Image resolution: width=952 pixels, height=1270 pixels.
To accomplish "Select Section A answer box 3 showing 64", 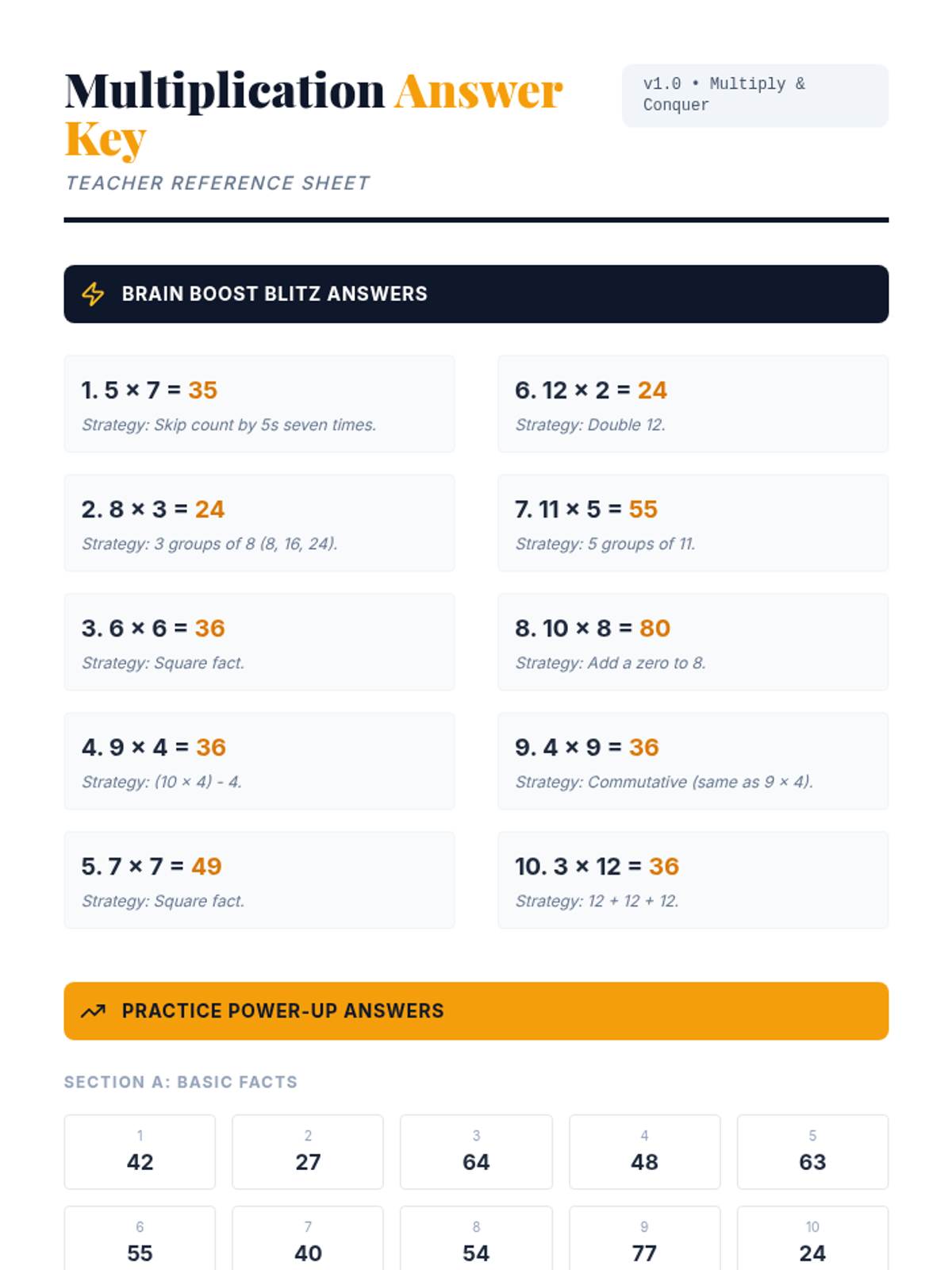I will (476, 1152).
